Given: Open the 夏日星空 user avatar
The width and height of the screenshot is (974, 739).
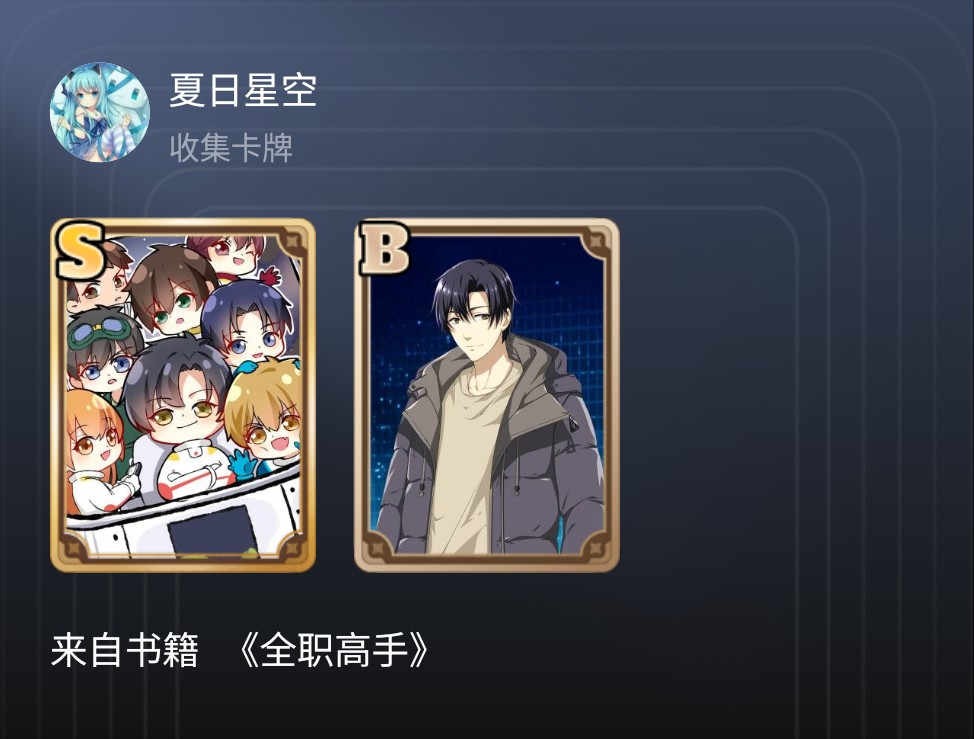Looking at the screenshot, I should click(99, 112).
